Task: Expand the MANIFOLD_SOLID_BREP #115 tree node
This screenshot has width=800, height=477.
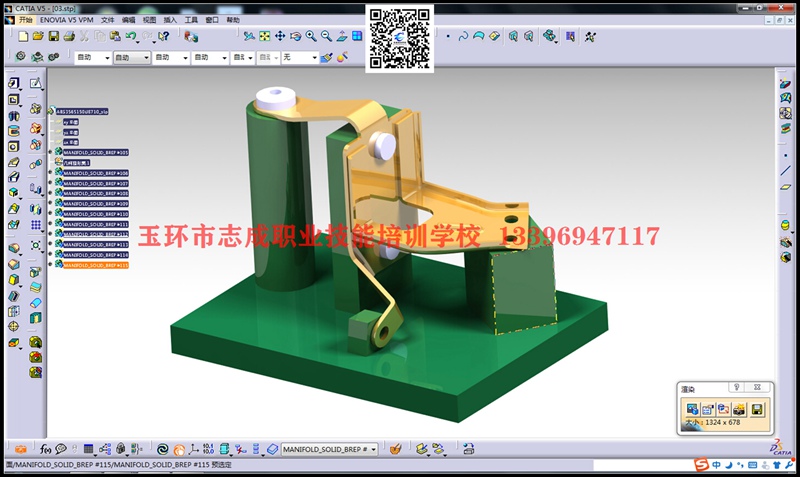Action: [51, 264]
